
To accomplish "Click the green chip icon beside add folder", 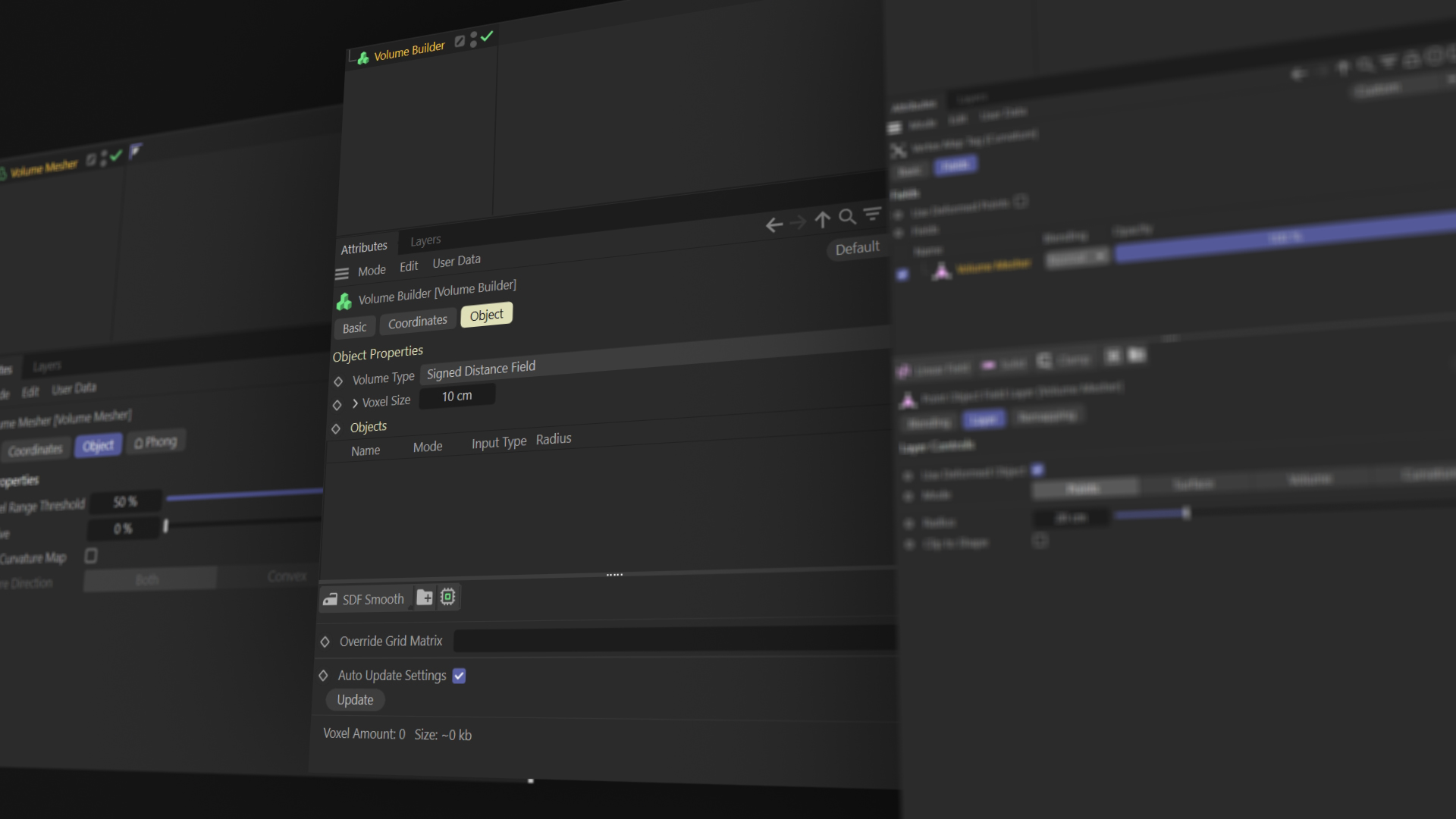I will coord(448,597).
